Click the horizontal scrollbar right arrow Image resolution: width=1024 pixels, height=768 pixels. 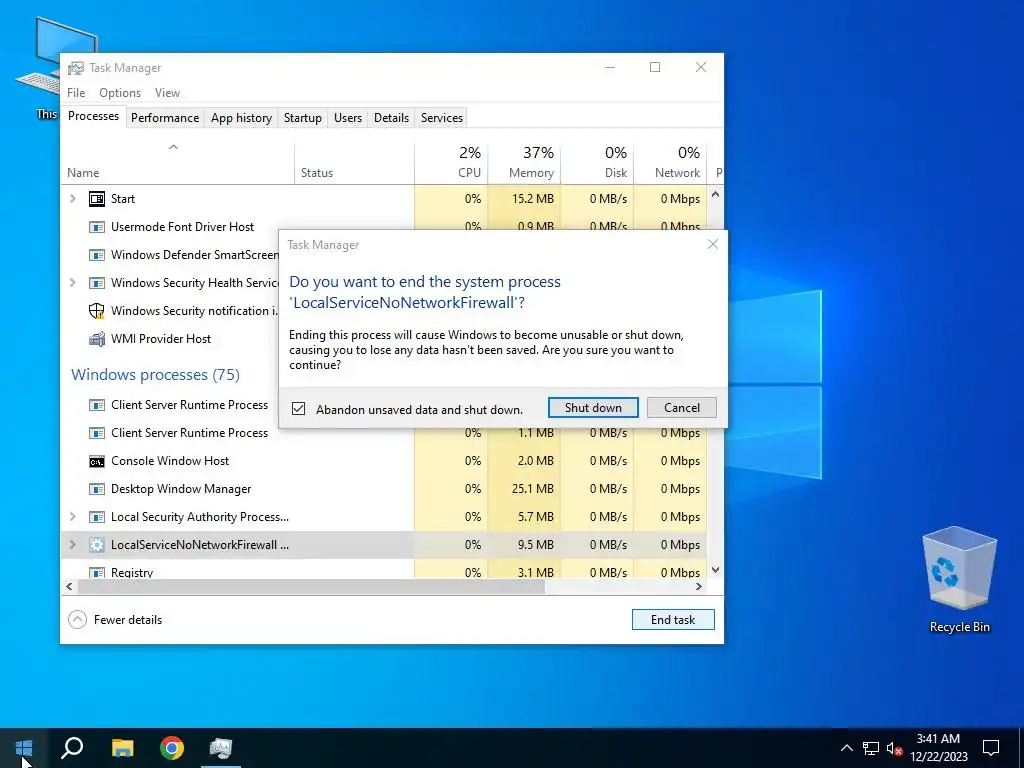click(699, 587)
